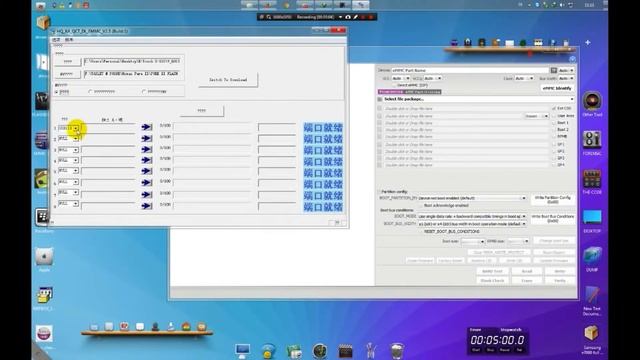Open the BOOT_PARTITION_EN dropdown
Viewport: 640px width, 360px height.
point(524,198)
